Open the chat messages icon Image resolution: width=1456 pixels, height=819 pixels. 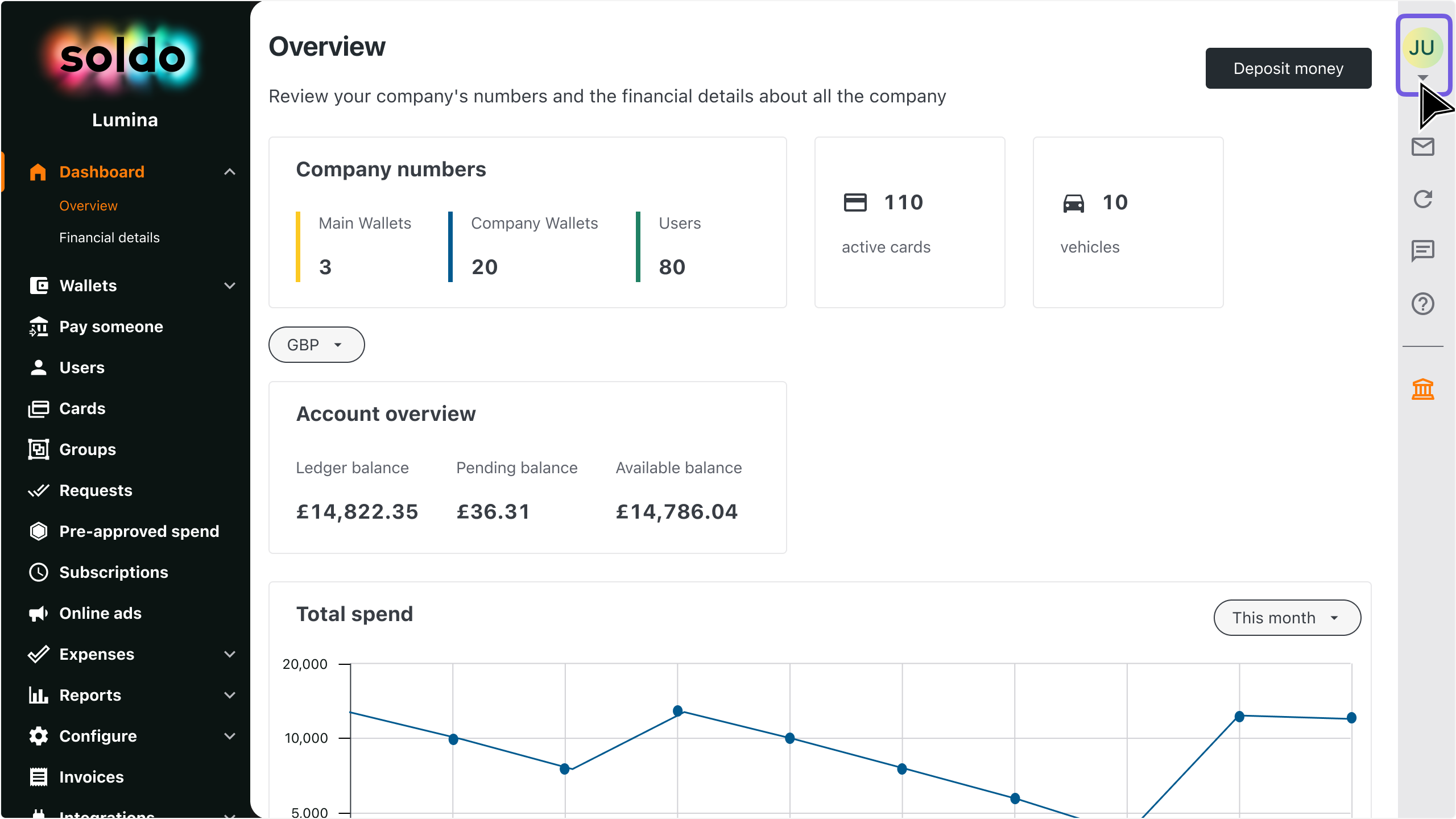(1422, 251)
